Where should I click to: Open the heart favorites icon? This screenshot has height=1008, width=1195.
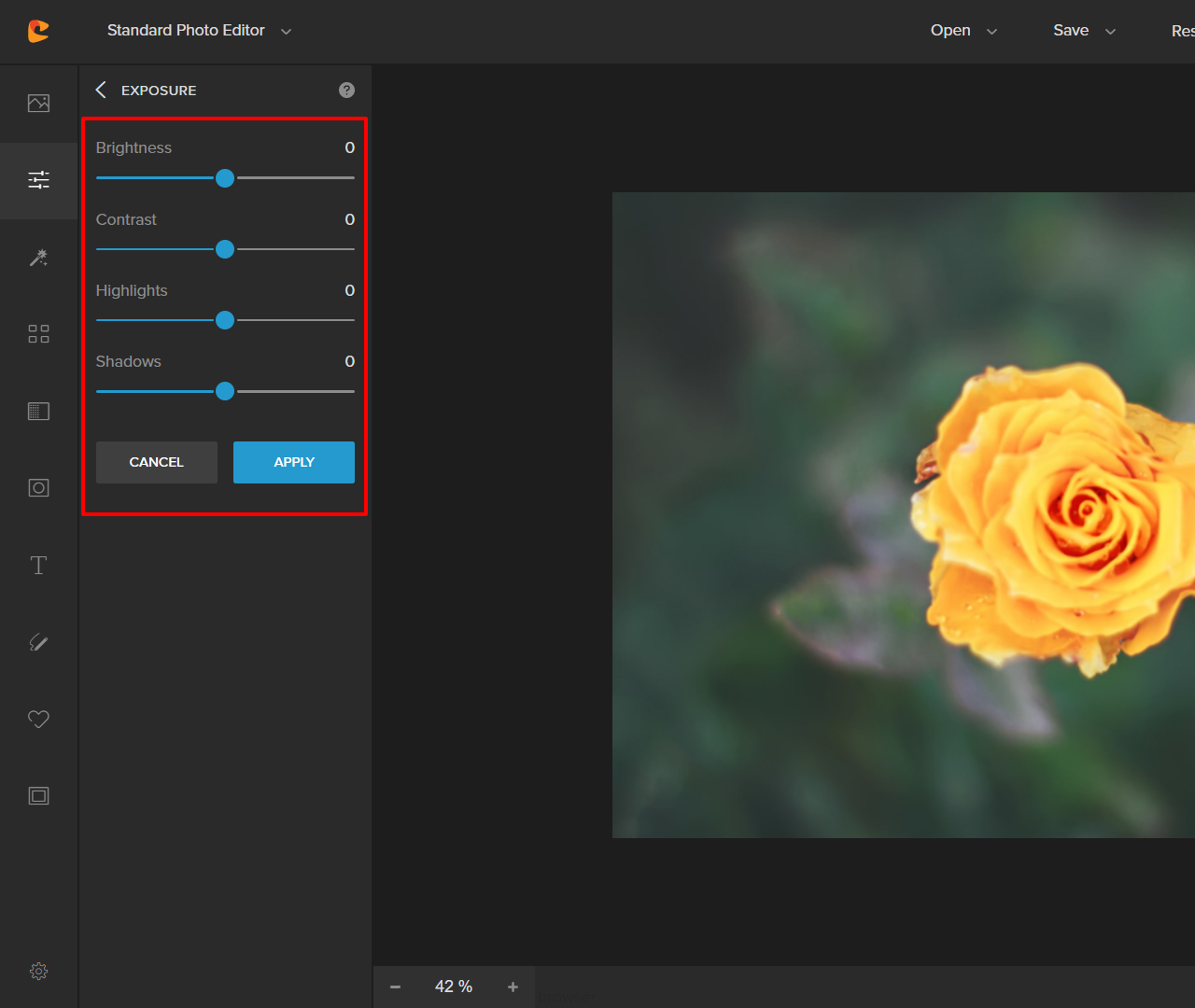tap(38, 719)
